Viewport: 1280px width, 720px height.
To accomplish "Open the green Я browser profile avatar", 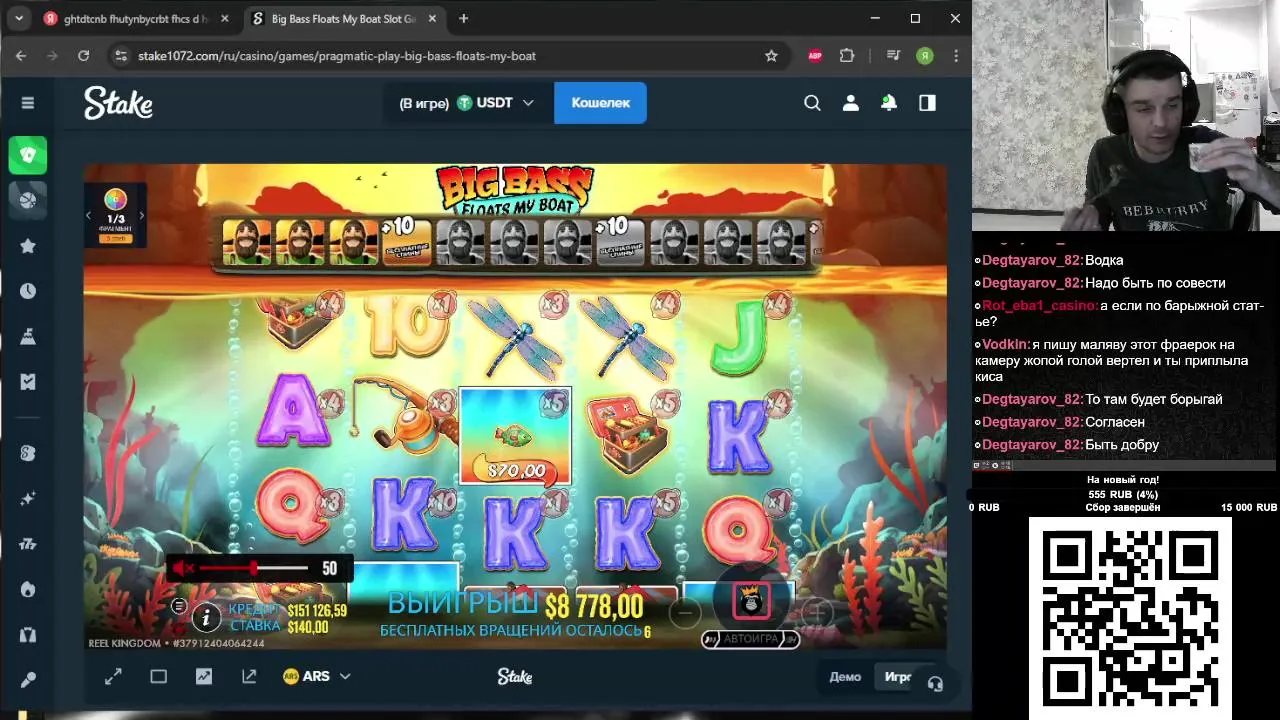I will coord(925,56).
